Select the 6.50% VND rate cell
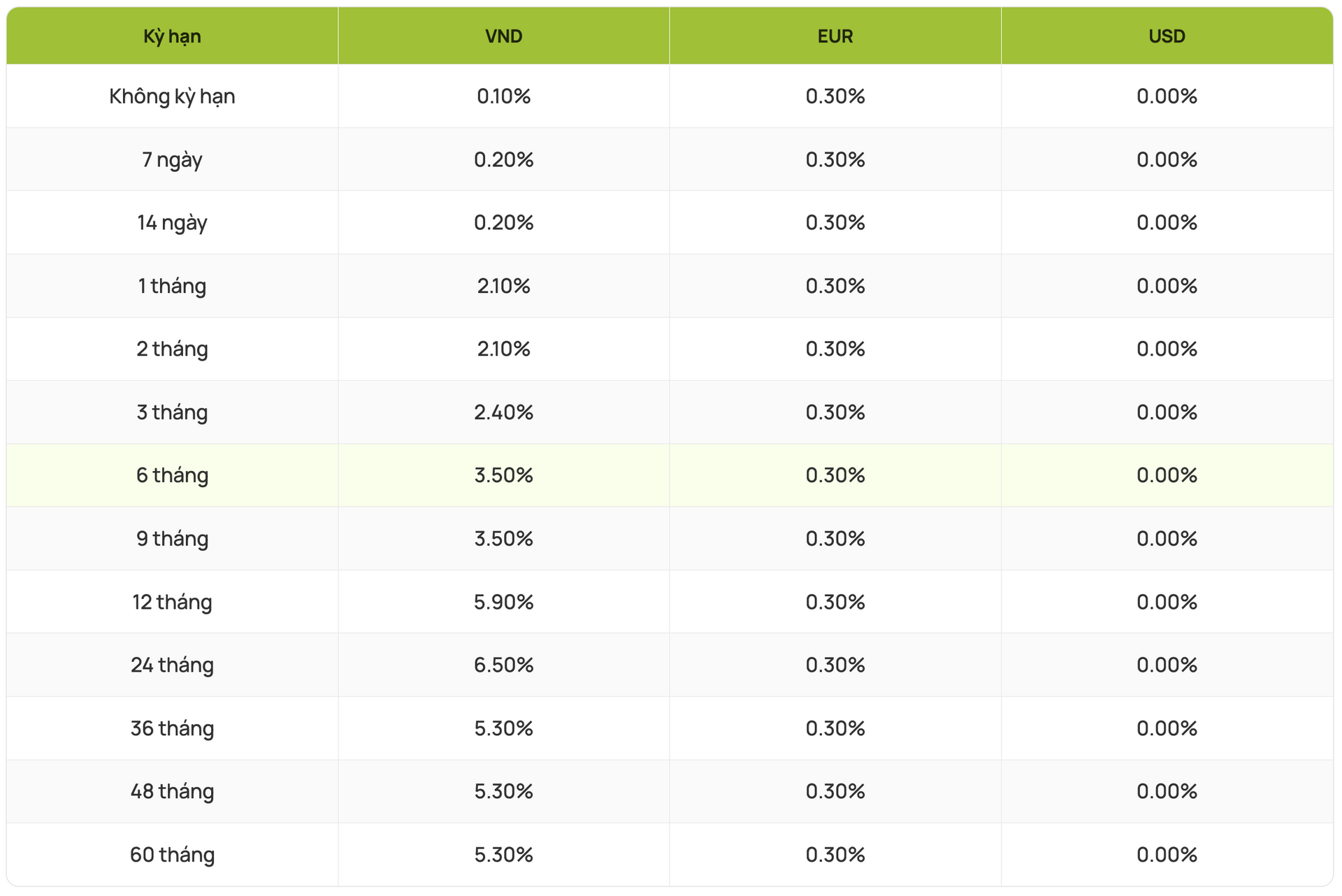 (503, 665)
